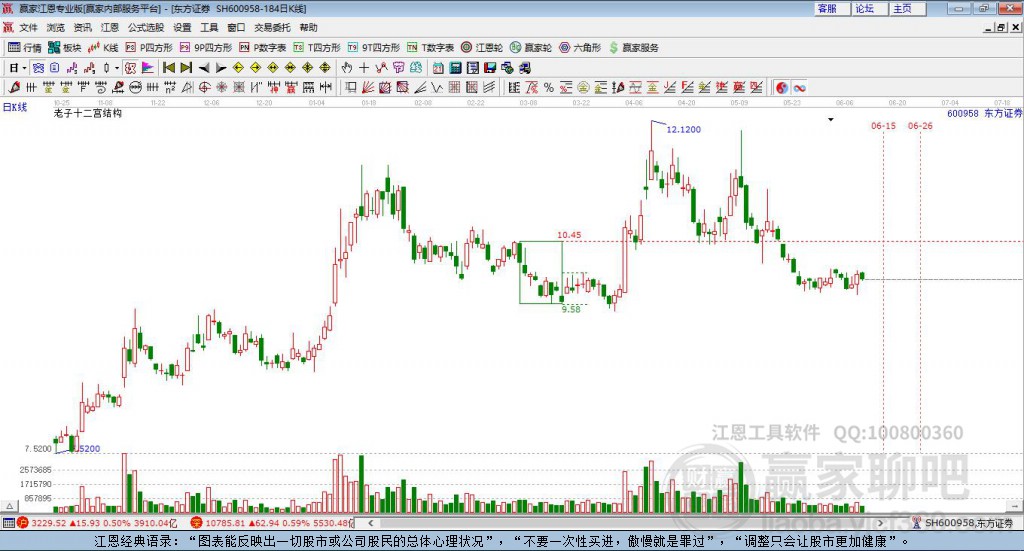Click the 日K线 chart label
This screenshot has height=551, width=1024.
(x=15, y=107)
